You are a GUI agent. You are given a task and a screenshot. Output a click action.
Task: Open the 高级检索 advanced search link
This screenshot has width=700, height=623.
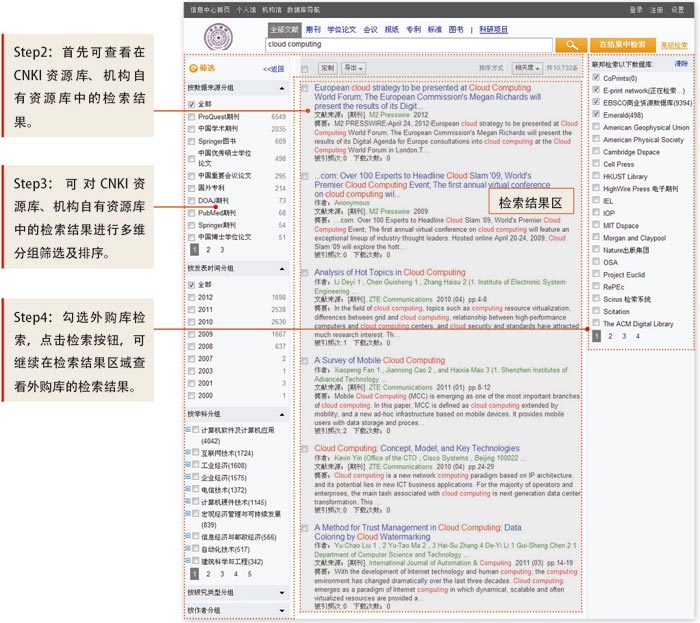coord(674,45)
